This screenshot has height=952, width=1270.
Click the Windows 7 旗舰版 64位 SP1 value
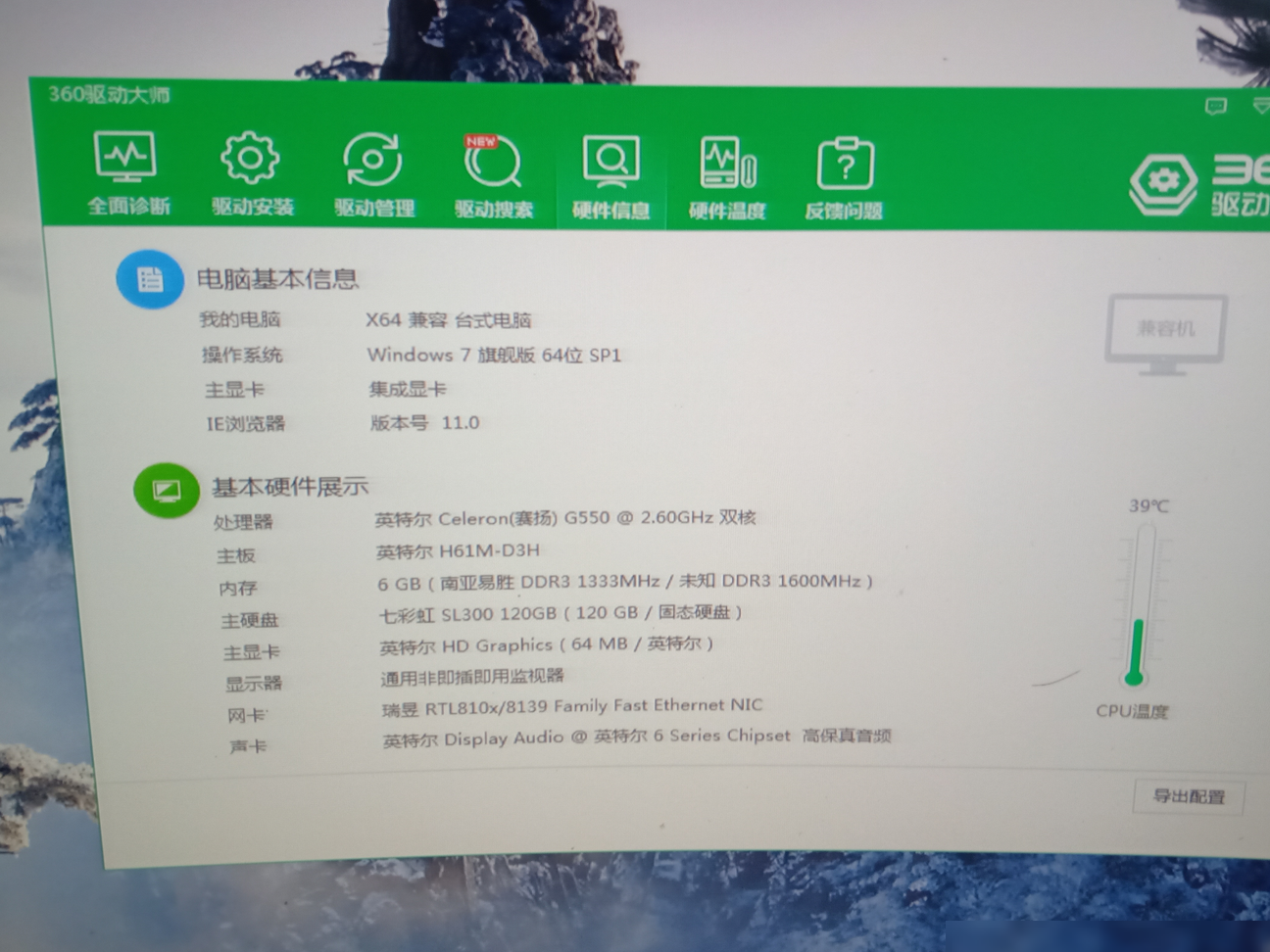point(495,355)
